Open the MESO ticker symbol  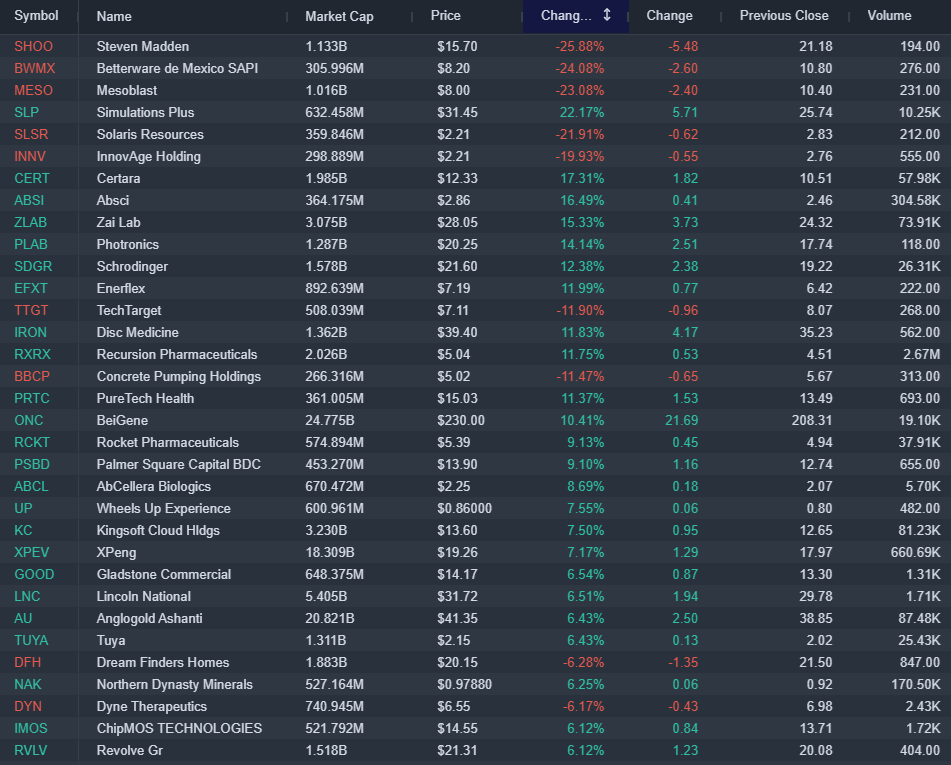pyautogui.click(x=33, y=90)
